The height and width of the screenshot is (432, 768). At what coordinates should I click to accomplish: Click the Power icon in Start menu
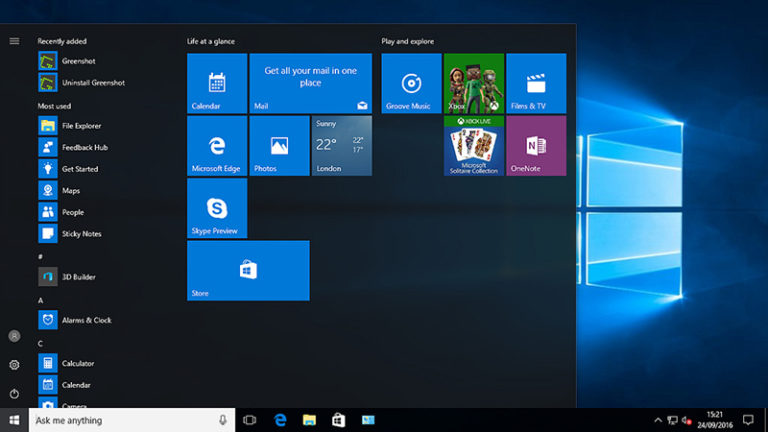pyautogui.click(x=14, y=394)
